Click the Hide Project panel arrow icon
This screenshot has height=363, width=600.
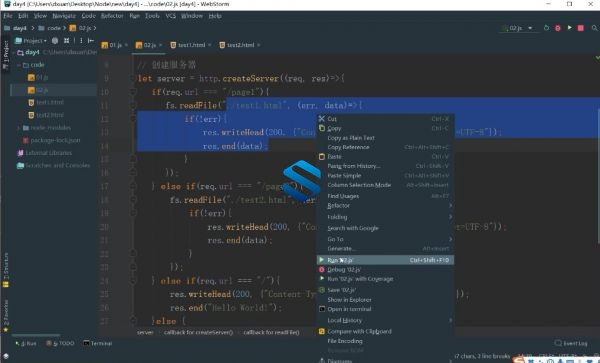(91, 41)
